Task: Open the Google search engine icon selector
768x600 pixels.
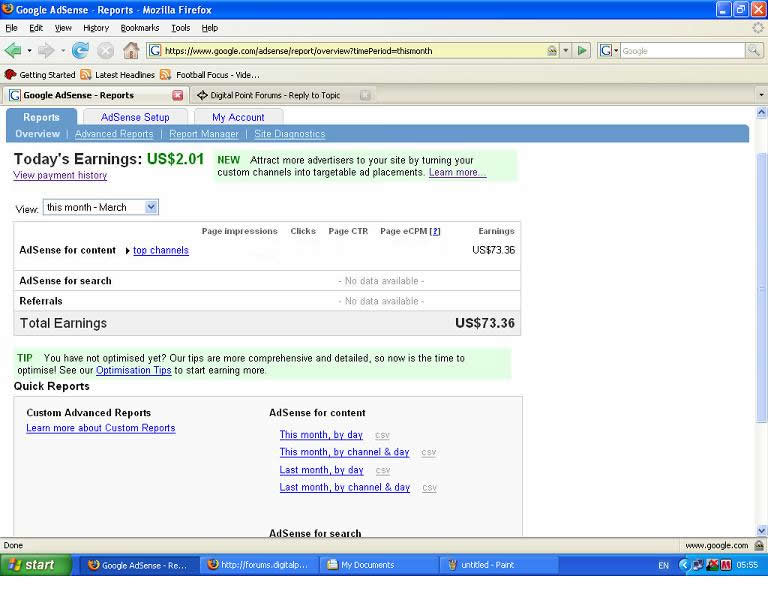Action: coord(609,50)
